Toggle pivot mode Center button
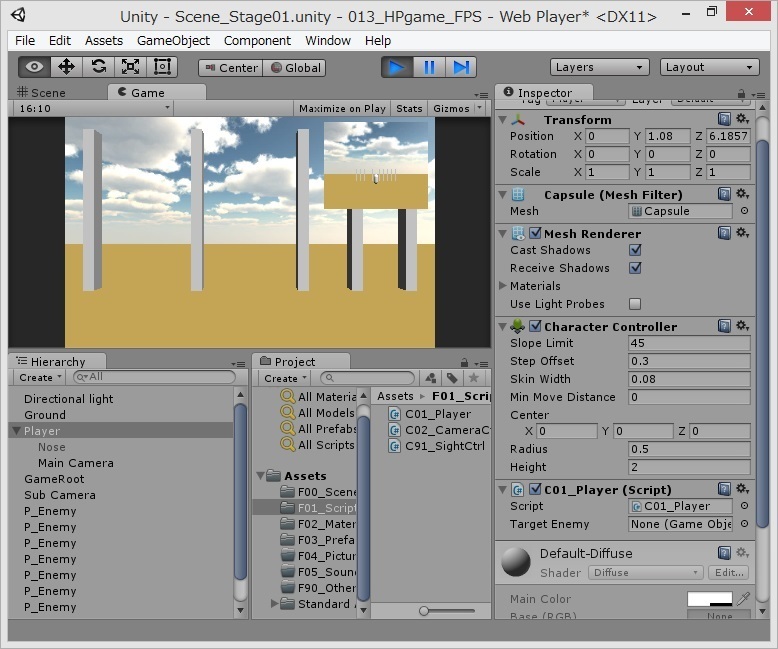778x649 pixels. point(231,68)
